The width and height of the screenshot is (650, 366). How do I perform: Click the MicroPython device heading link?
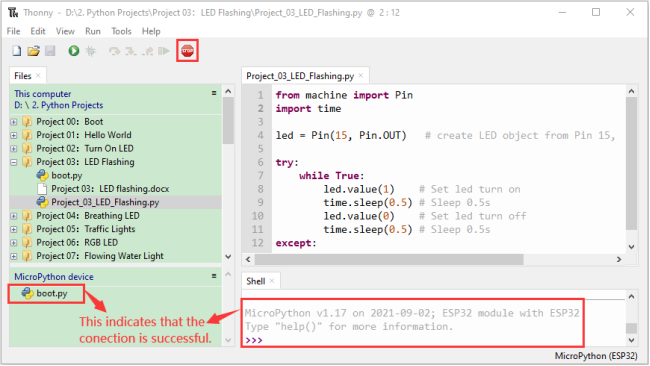point(54,277)
